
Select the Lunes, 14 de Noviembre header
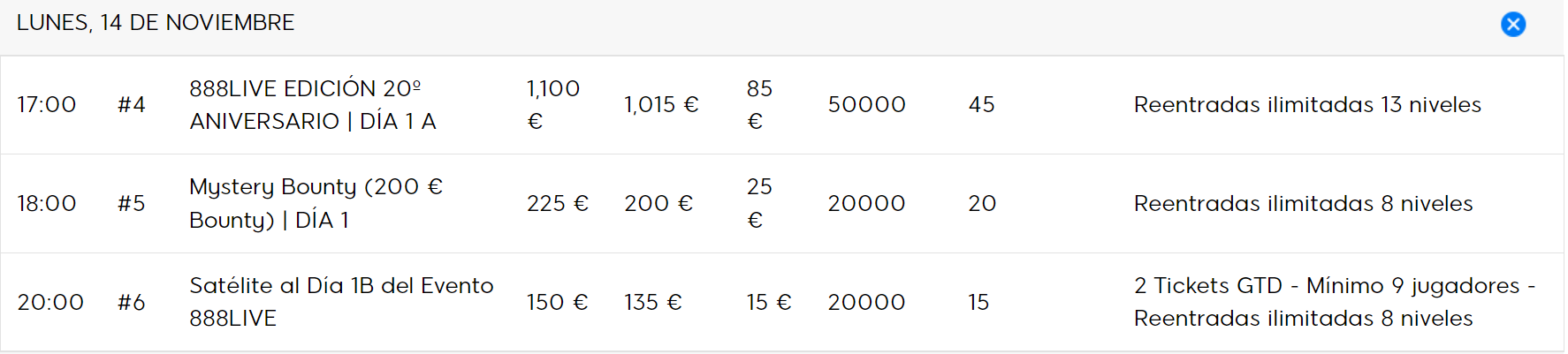pyautogui.click(x=156, y=23)
